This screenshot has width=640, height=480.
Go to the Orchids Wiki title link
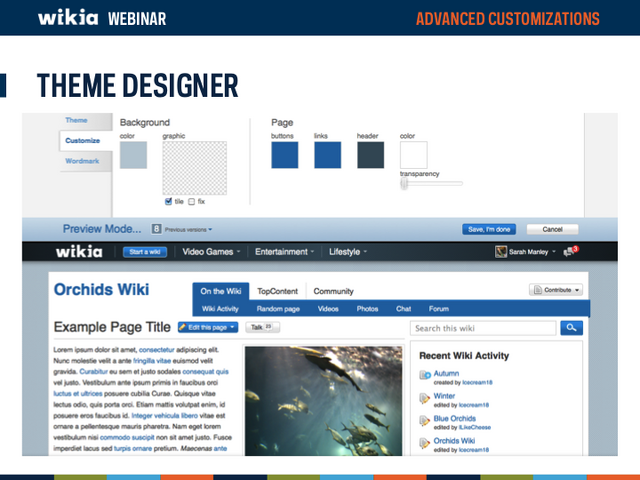(x=101, y=289)
